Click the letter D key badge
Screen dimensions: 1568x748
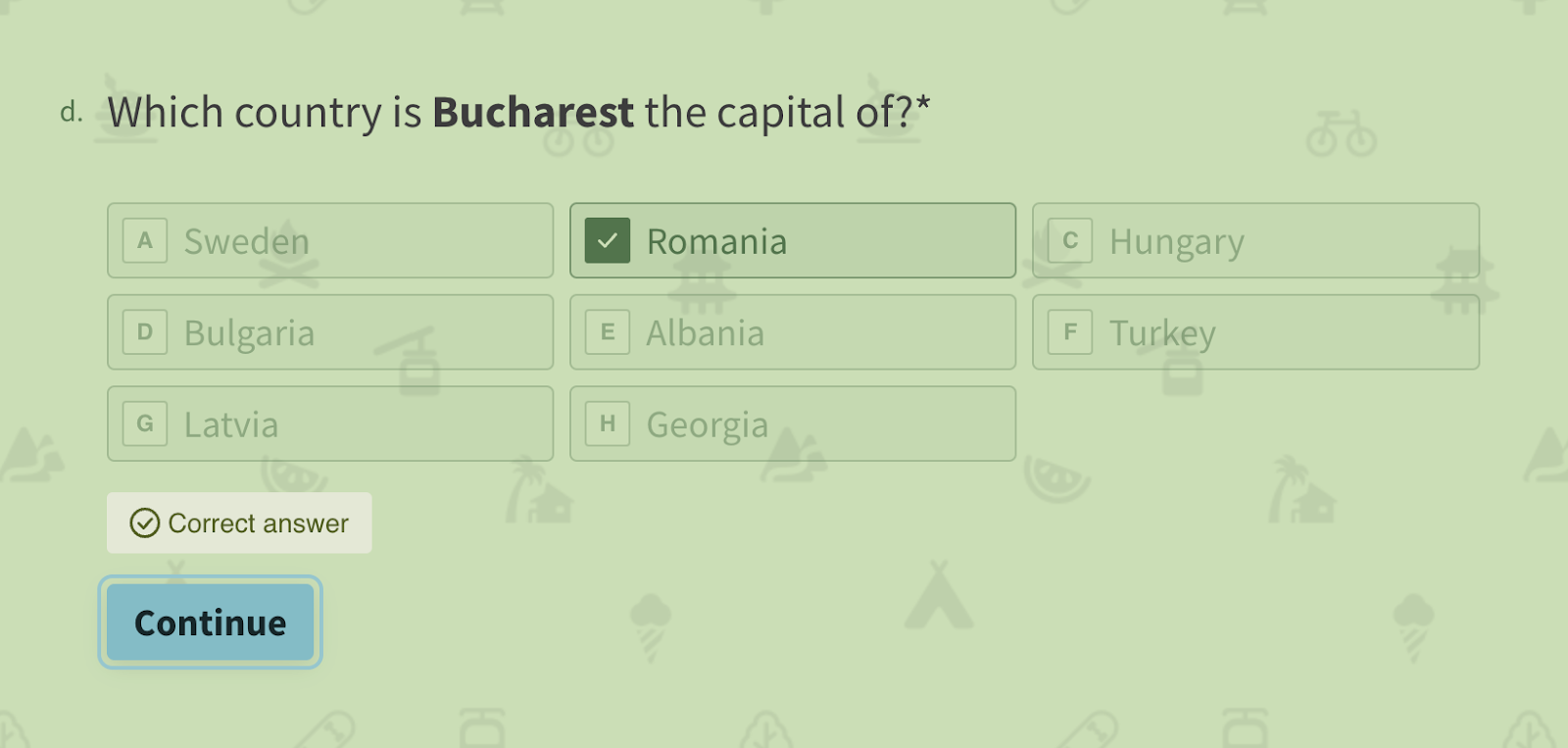[145, 332]
